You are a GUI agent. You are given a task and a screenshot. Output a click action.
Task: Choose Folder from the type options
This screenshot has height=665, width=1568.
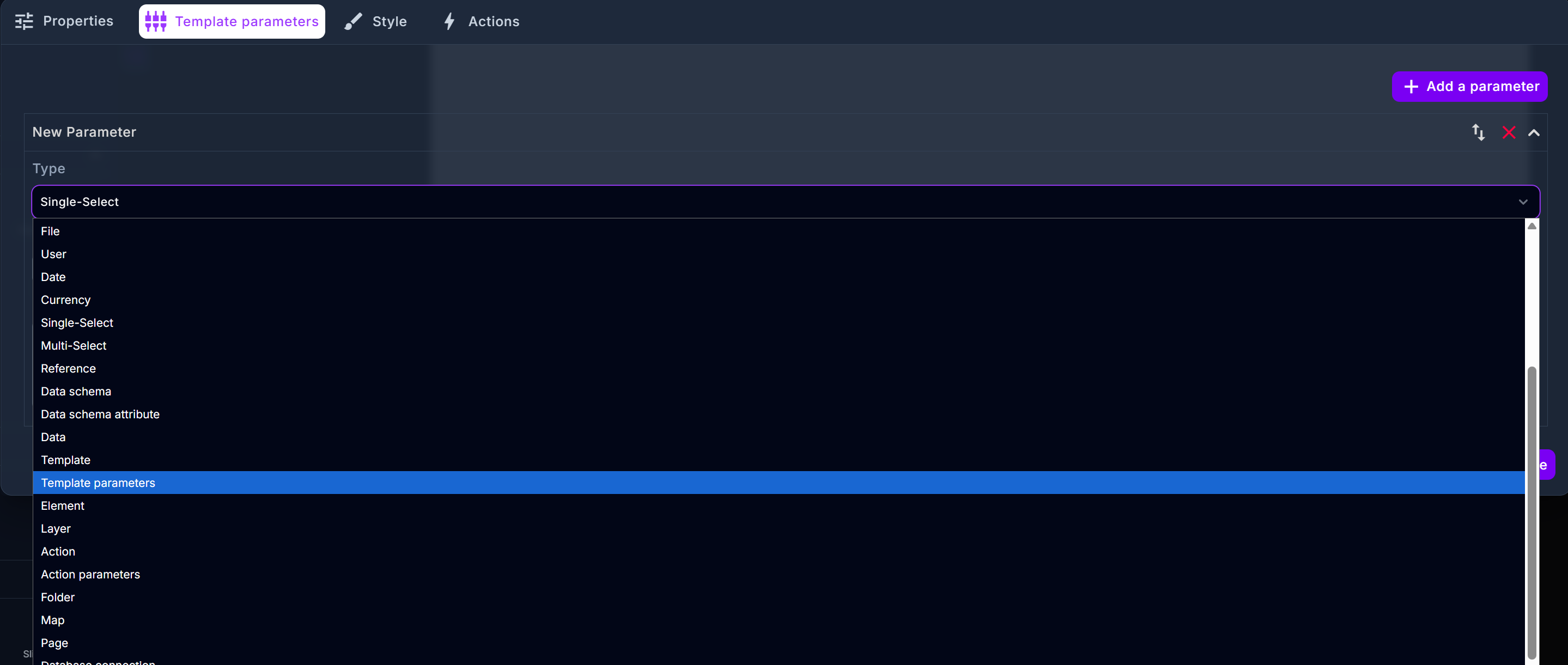coord(58,597)
